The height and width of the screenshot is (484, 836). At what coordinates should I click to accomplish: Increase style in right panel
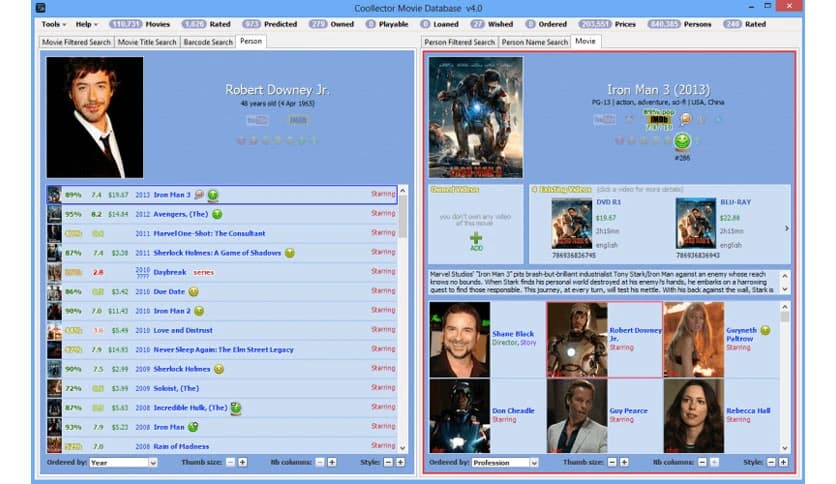coord(783,462)
